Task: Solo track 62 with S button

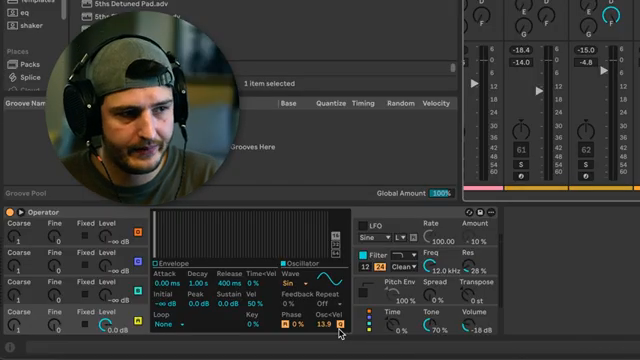Action: click(x=586, y=164)
